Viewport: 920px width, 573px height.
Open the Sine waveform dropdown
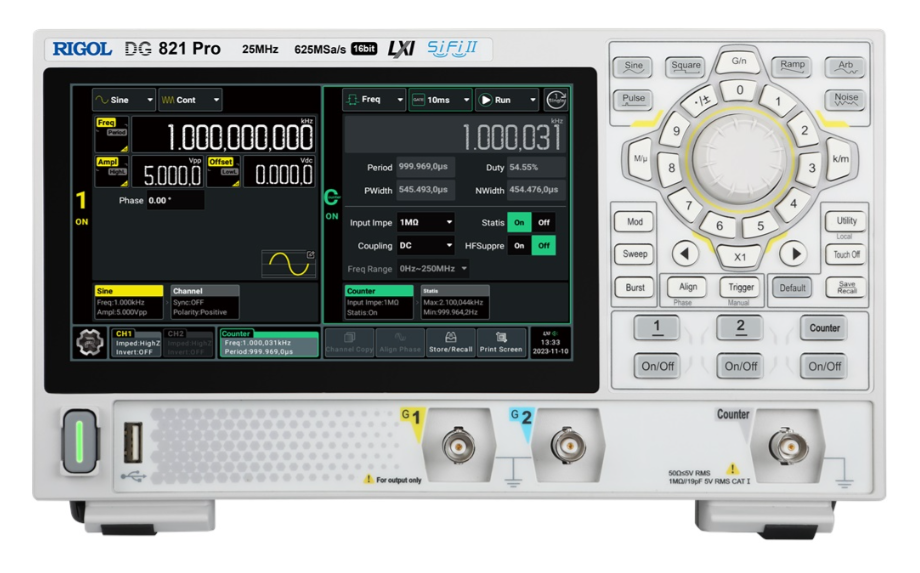pos(124,101)
